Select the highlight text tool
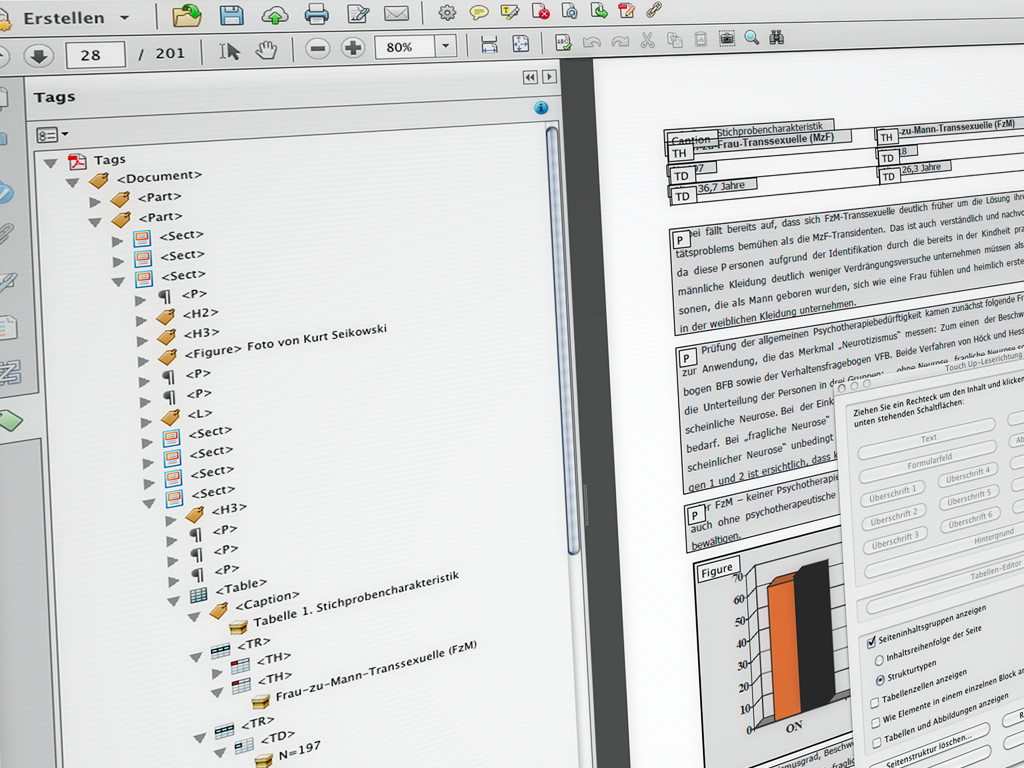The width and height of the screenshot is (1024, 768). tap(509, 11)
